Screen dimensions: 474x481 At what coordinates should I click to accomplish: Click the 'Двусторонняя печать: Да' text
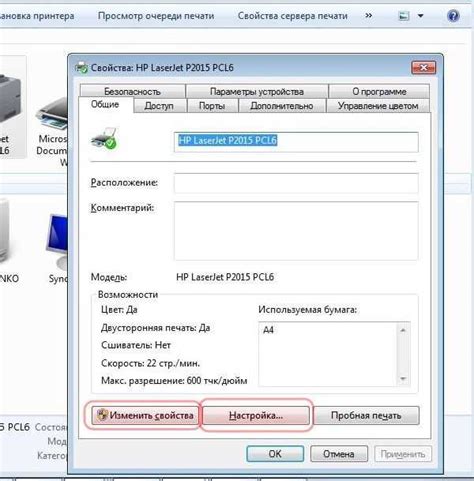point(155,328)
